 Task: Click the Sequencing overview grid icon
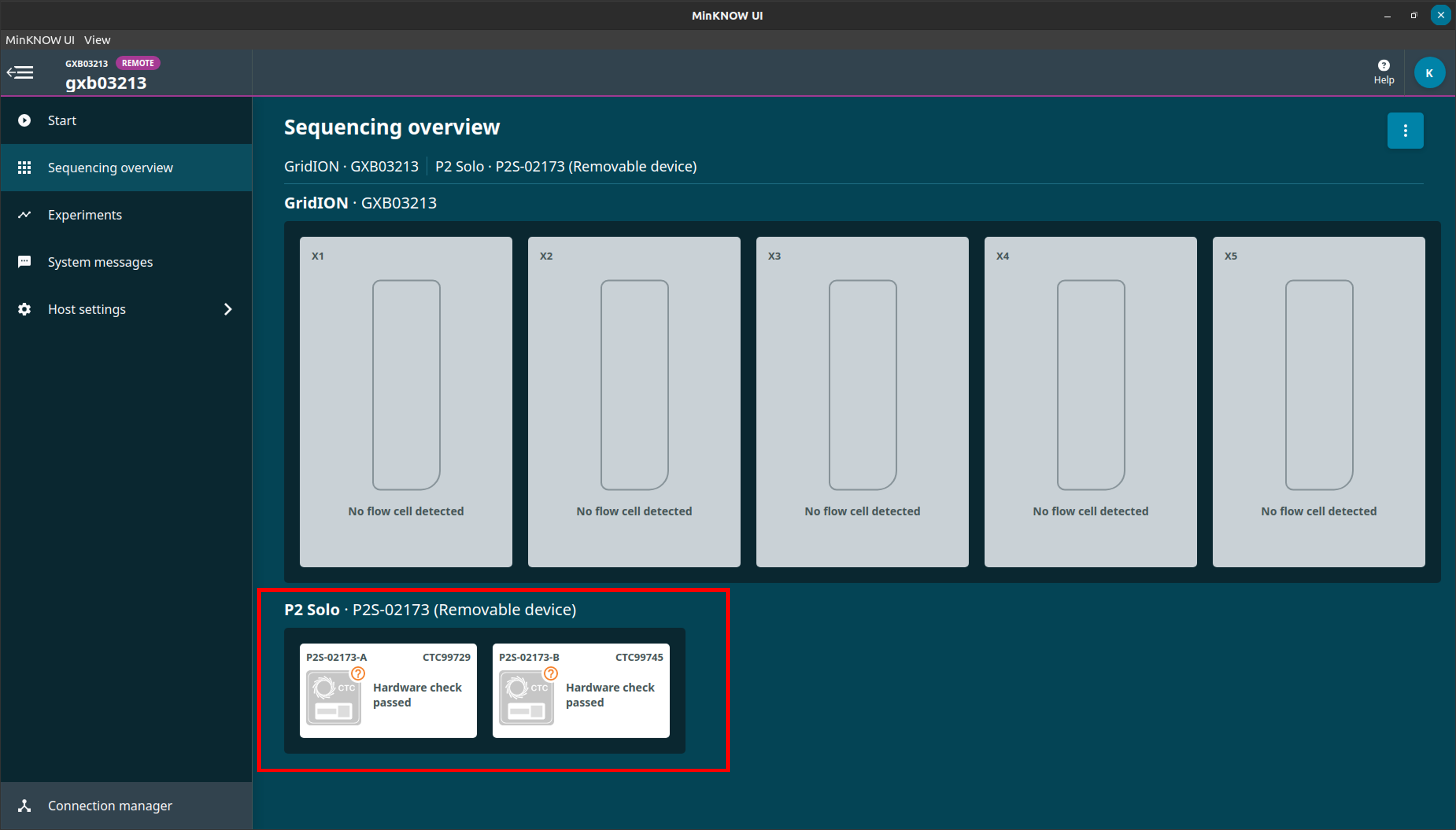24,168
